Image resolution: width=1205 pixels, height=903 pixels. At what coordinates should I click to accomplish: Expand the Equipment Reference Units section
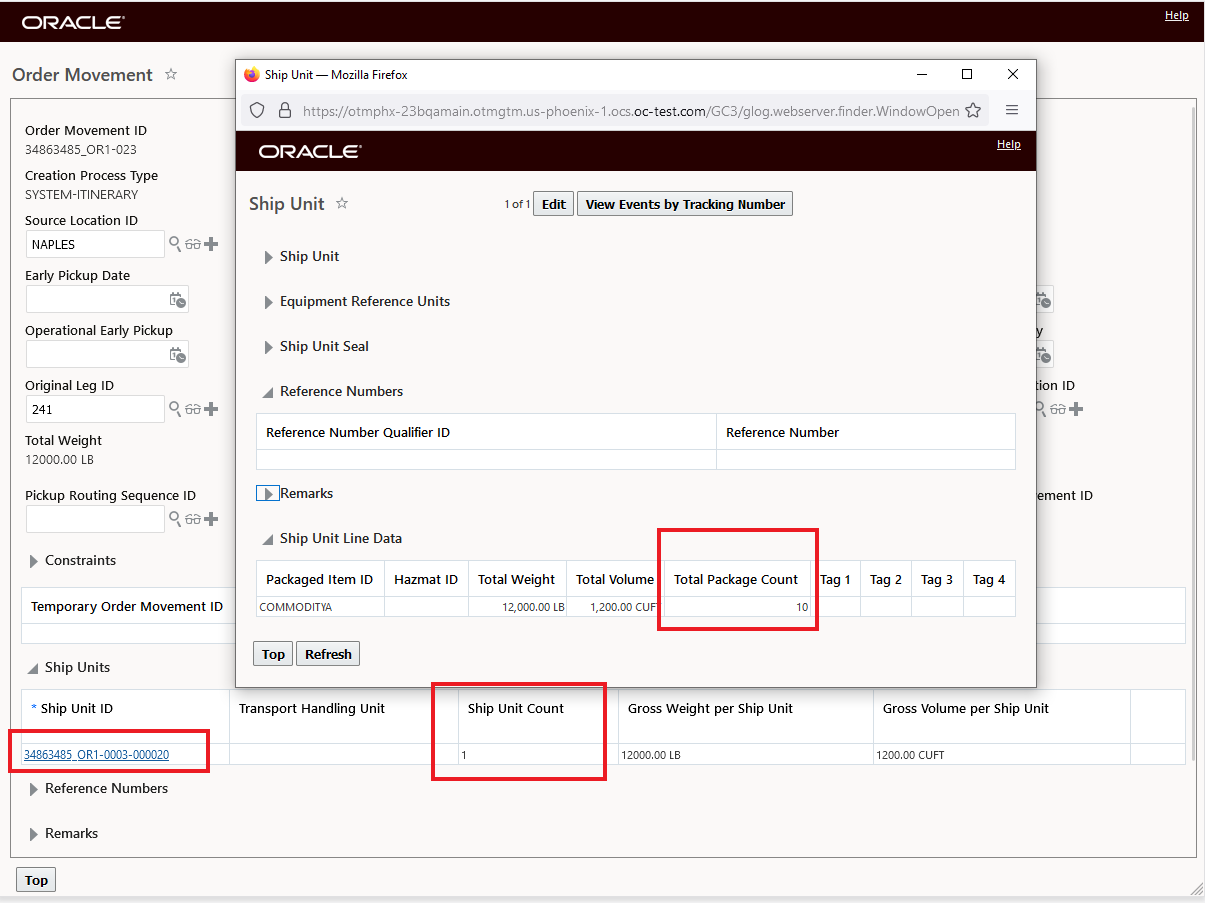click(x=268, y=302)
